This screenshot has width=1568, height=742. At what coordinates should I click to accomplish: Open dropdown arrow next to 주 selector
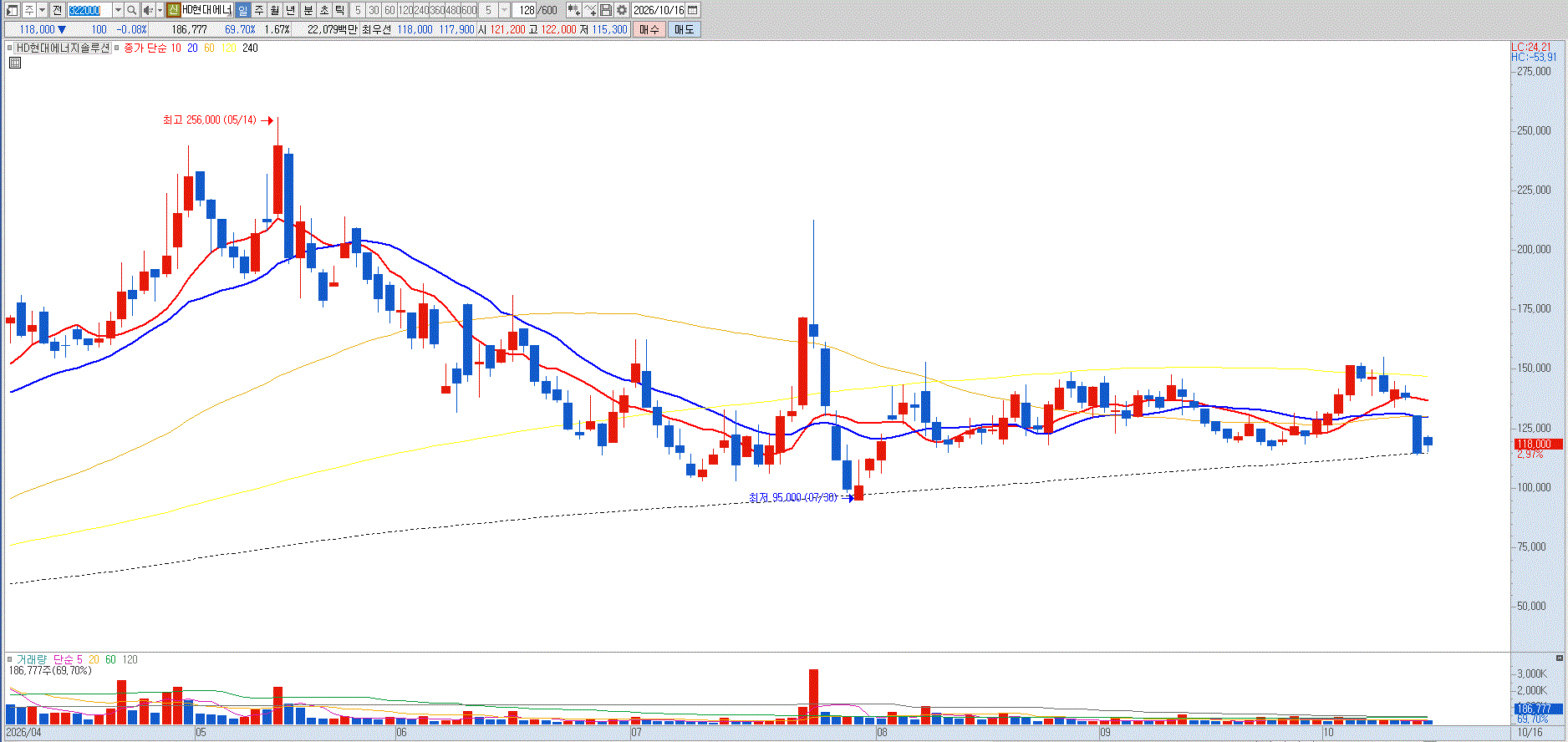pyautogui.click(x=42, y=10)
